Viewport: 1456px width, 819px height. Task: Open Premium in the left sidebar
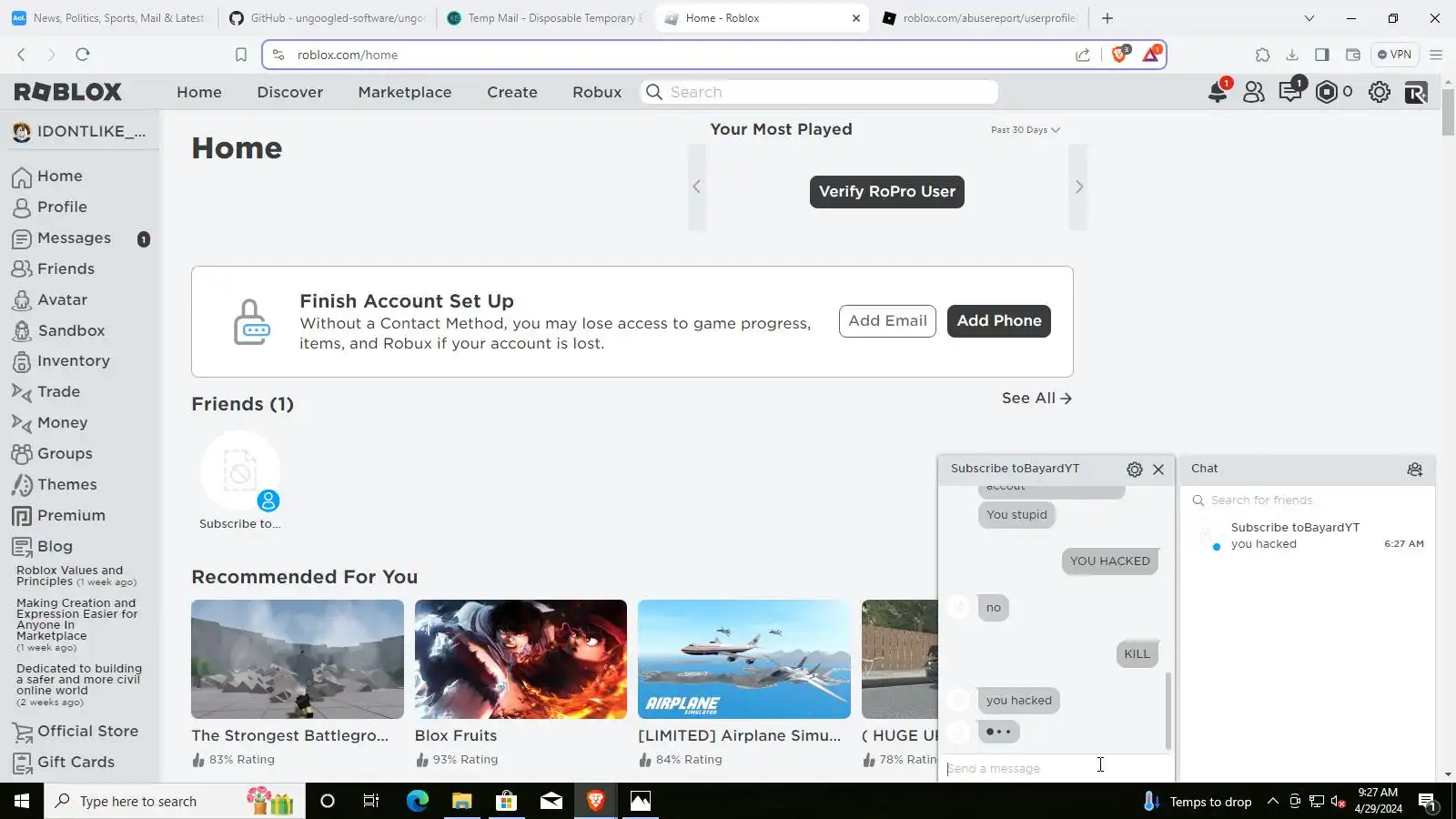pos(71,516)
